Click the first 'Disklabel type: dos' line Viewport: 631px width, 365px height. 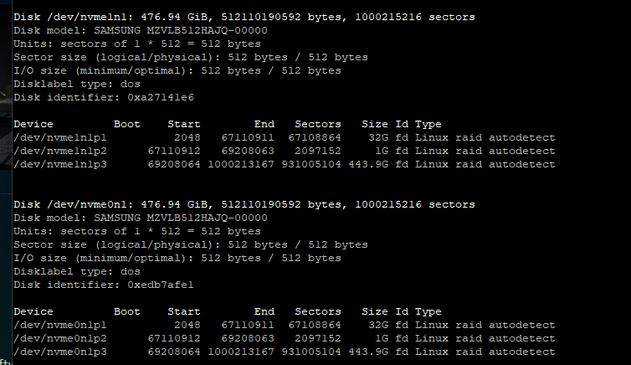pyautogui.click(x=77, y=84)
